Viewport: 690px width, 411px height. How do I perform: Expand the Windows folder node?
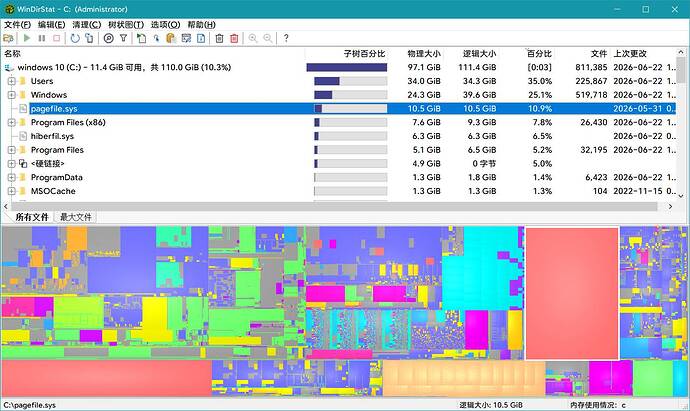pos(11,95)
